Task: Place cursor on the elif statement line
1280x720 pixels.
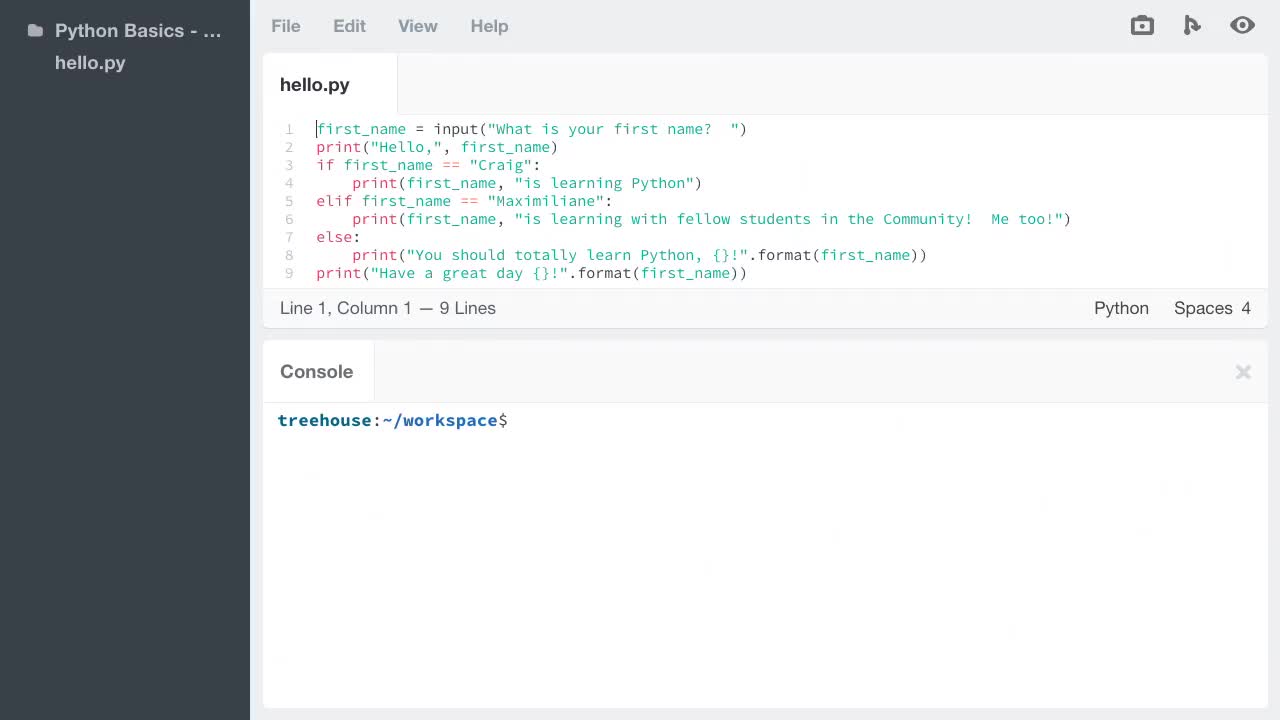Action: (x=460, y=201)
